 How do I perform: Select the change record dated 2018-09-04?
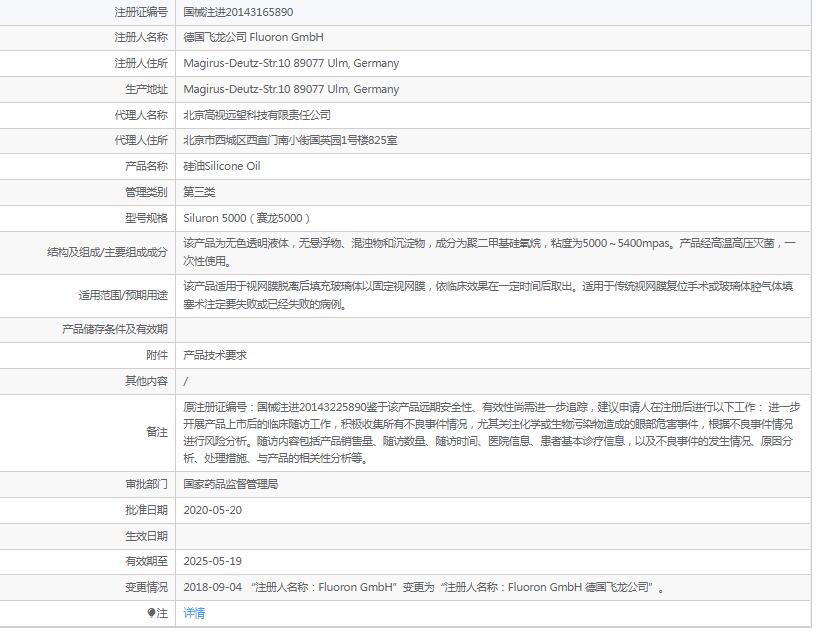tap(424, 587)
